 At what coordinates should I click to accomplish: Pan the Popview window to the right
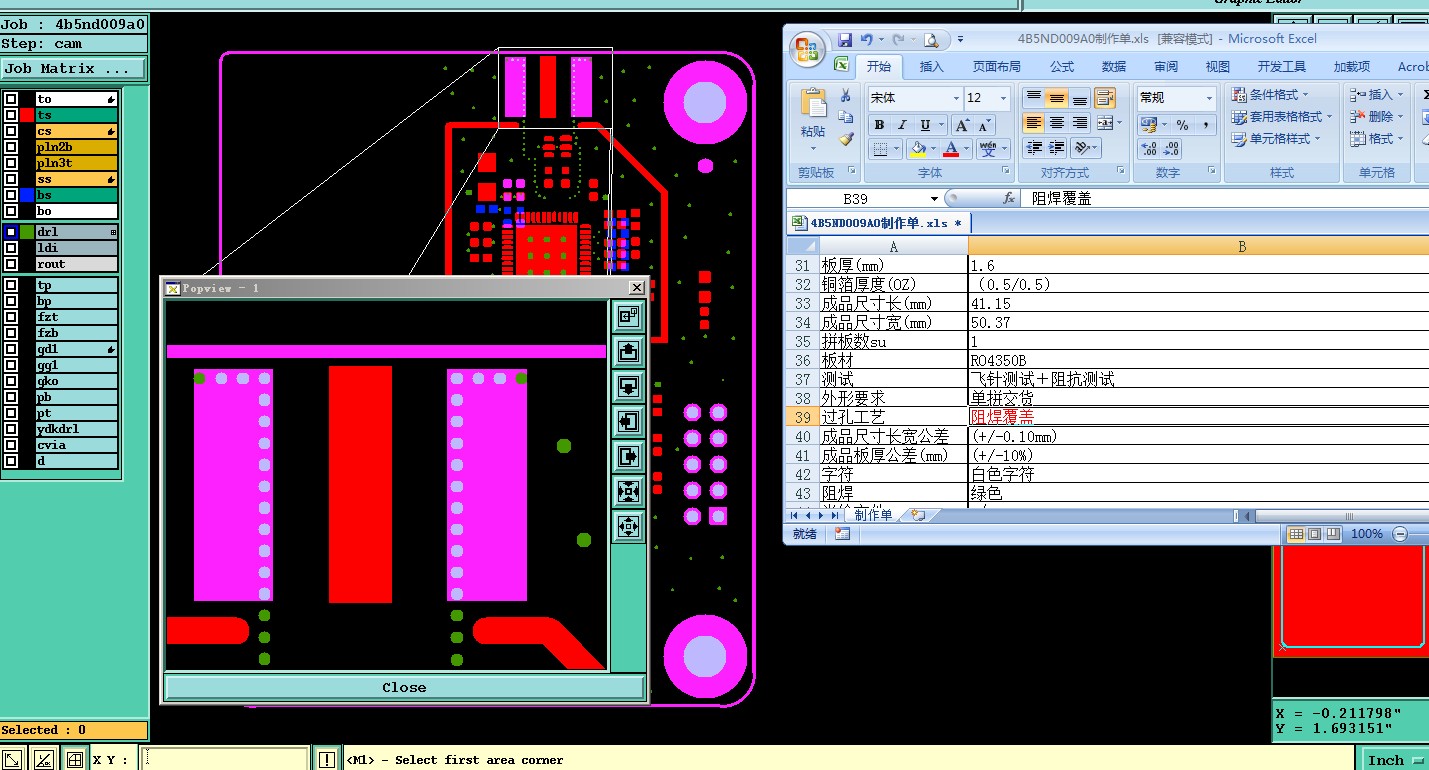point(628,456)
